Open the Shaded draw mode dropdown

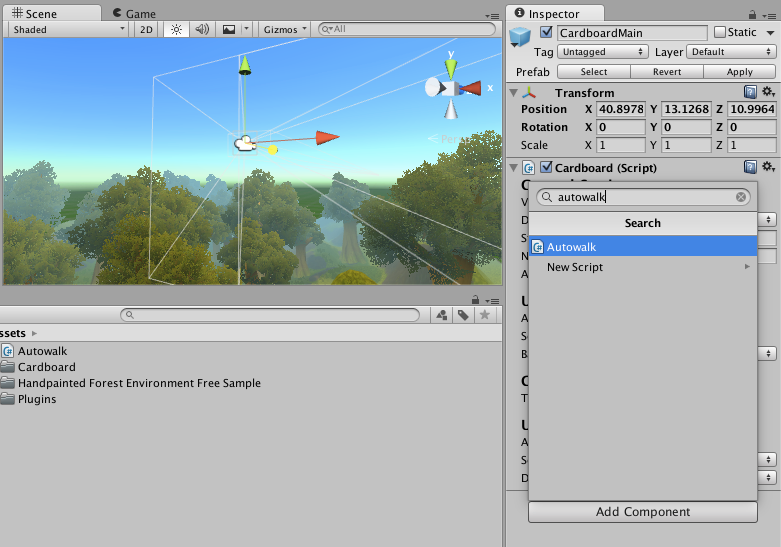[68, 29]
